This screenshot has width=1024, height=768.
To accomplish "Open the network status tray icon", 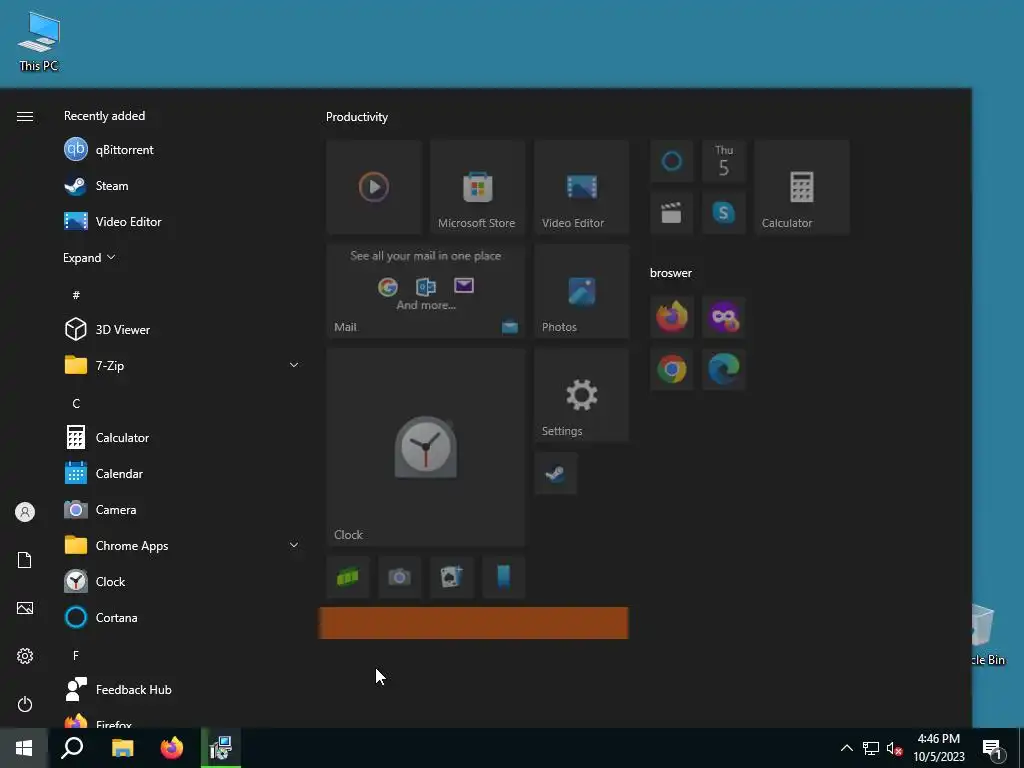I will click(x=871, y=748).
